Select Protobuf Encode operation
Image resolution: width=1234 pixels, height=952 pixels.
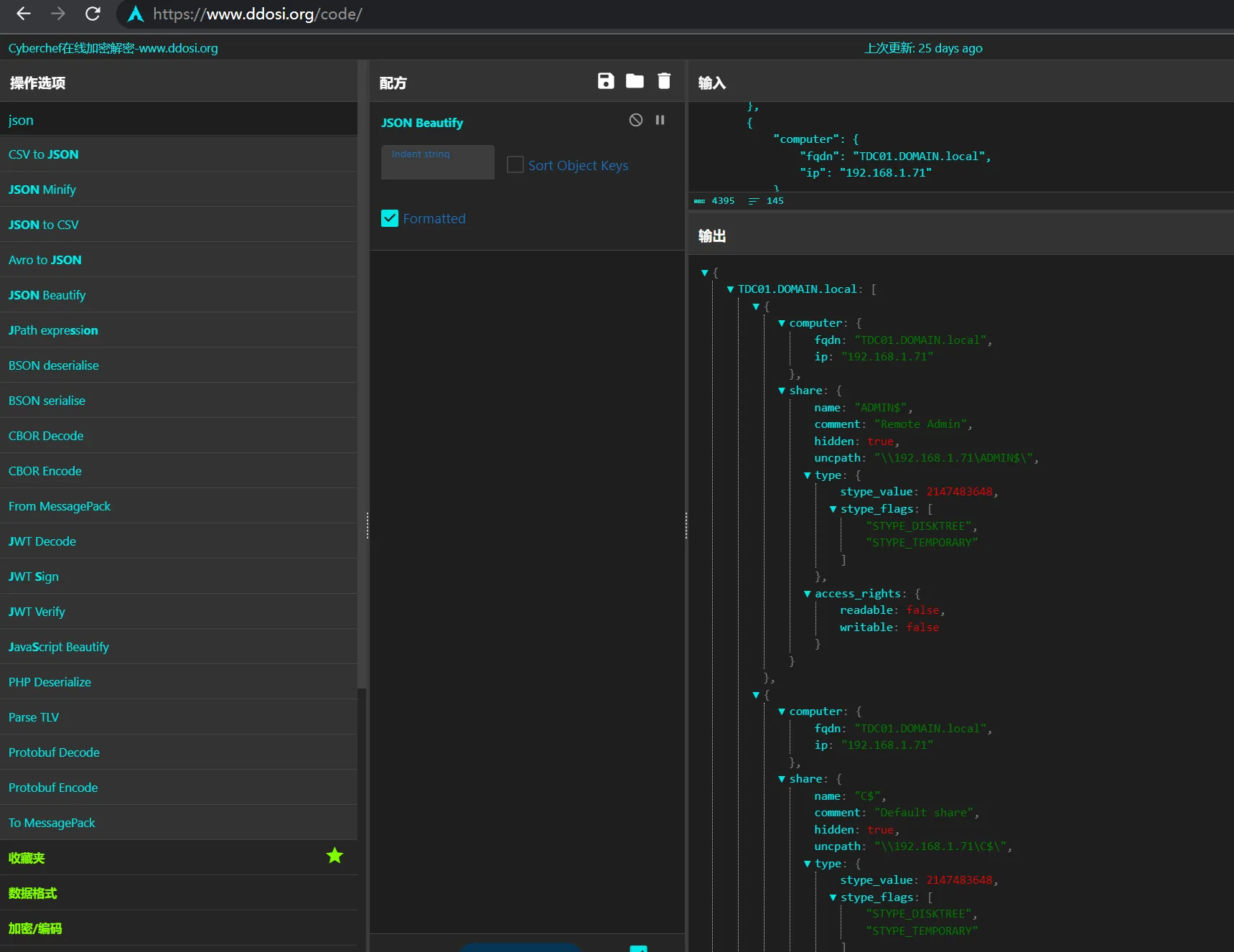pos(179,788)
